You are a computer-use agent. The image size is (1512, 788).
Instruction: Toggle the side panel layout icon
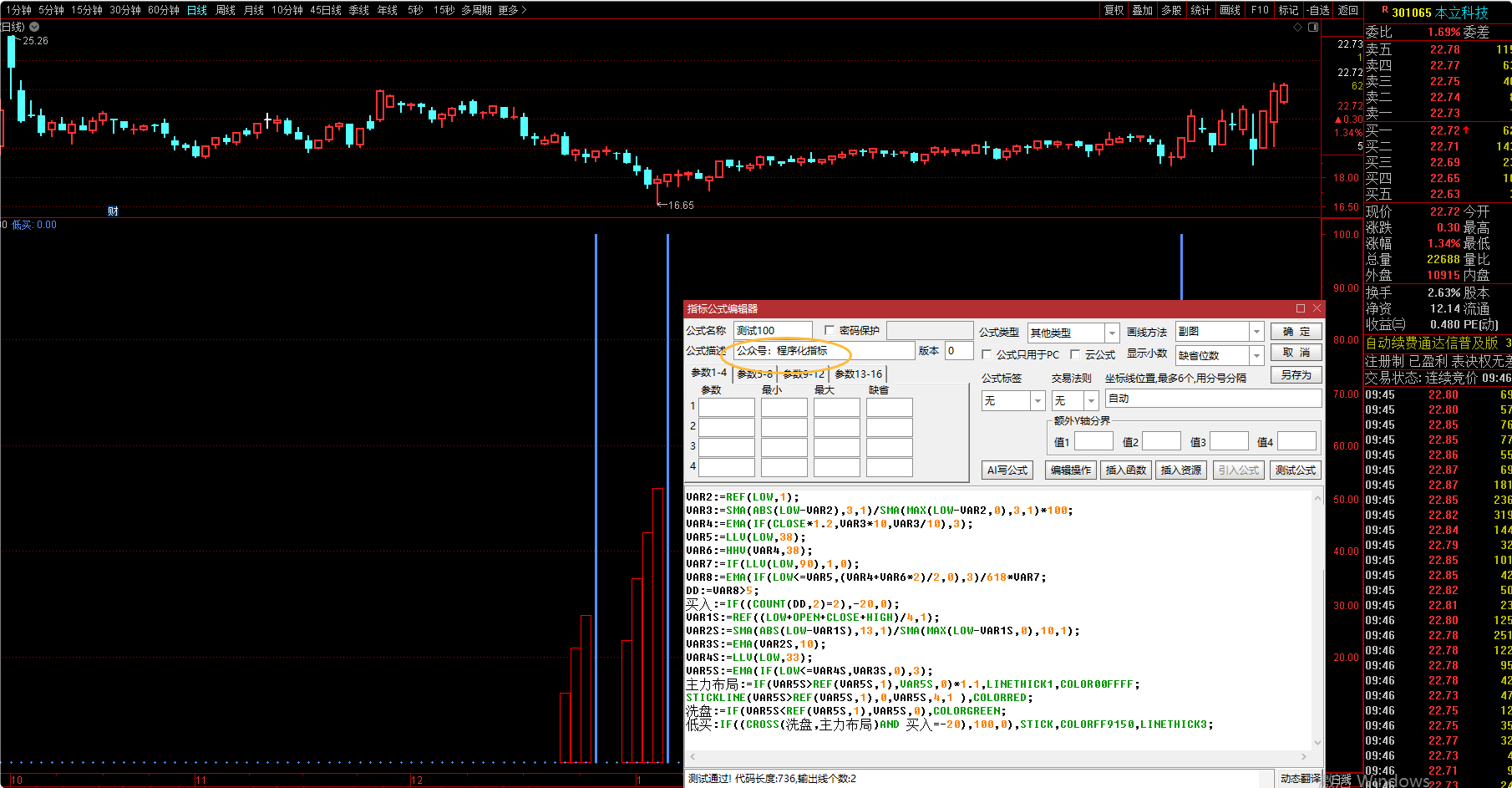pyautogui.click(x=1313, y=28)
